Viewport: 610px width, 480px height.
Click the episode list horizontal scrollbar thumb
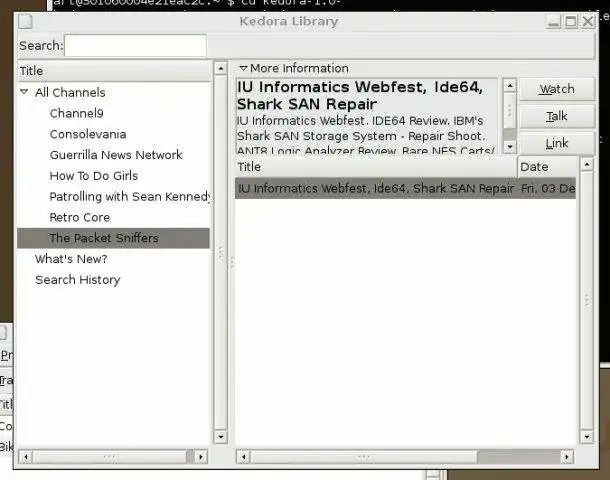tap(364, 457)
